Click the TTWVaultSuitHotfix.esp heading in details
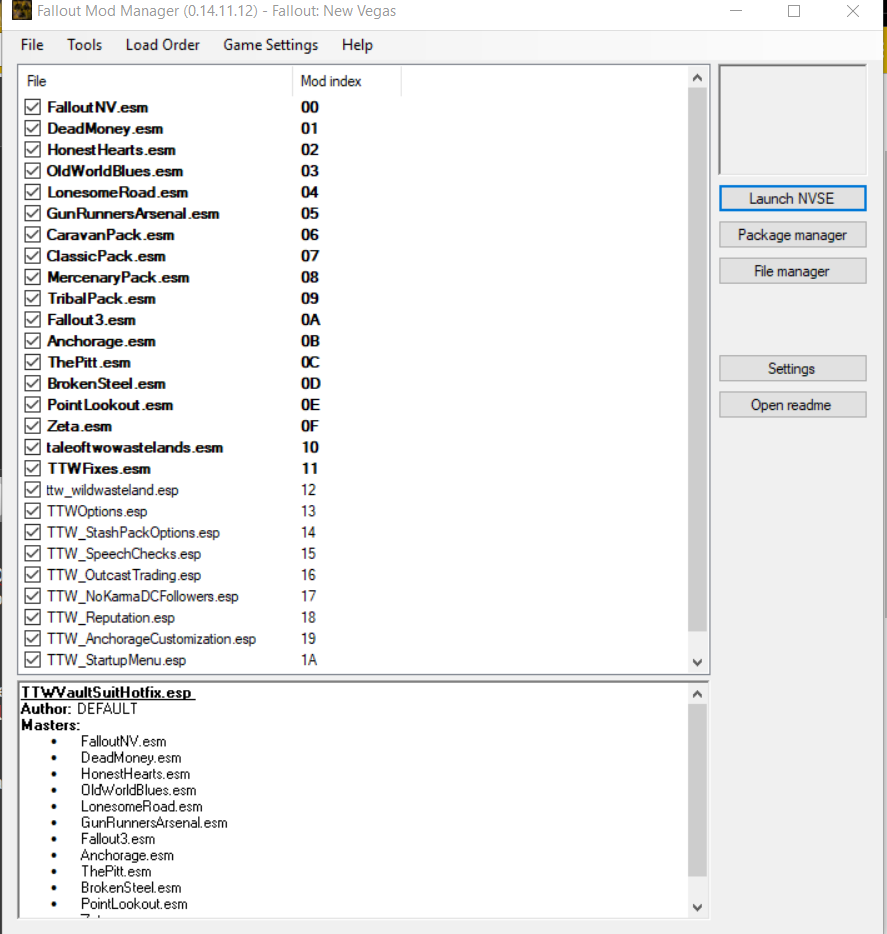 (x=108, y=692)
